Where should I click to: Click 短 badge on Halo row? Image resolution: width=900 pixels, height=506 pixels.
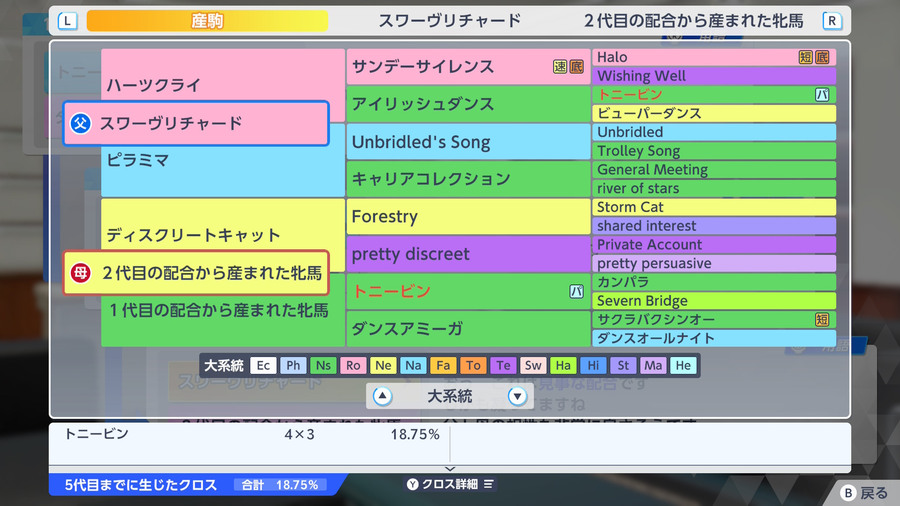click(805, 57)
